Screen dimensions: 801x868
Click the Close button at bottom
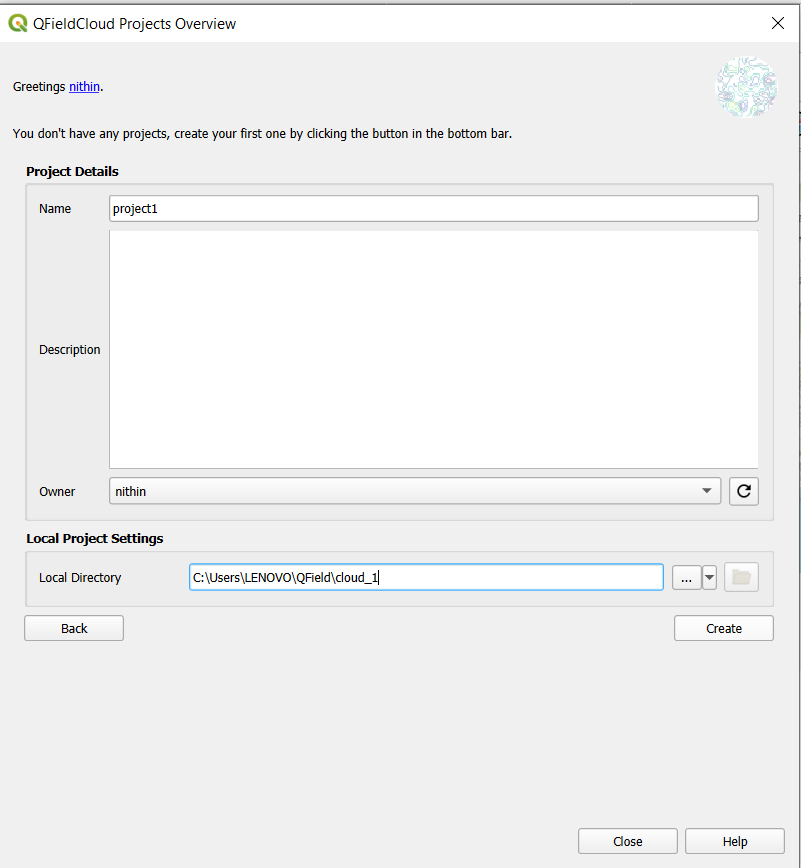coord(628,841)
